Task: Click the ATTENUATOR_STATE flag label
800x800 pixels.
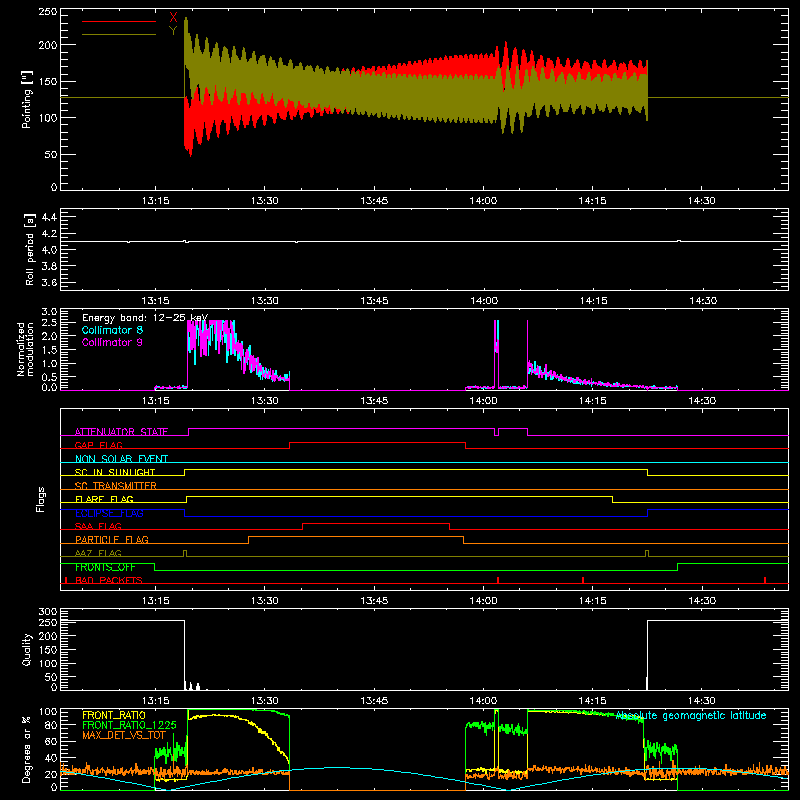Action: point(121,432)
